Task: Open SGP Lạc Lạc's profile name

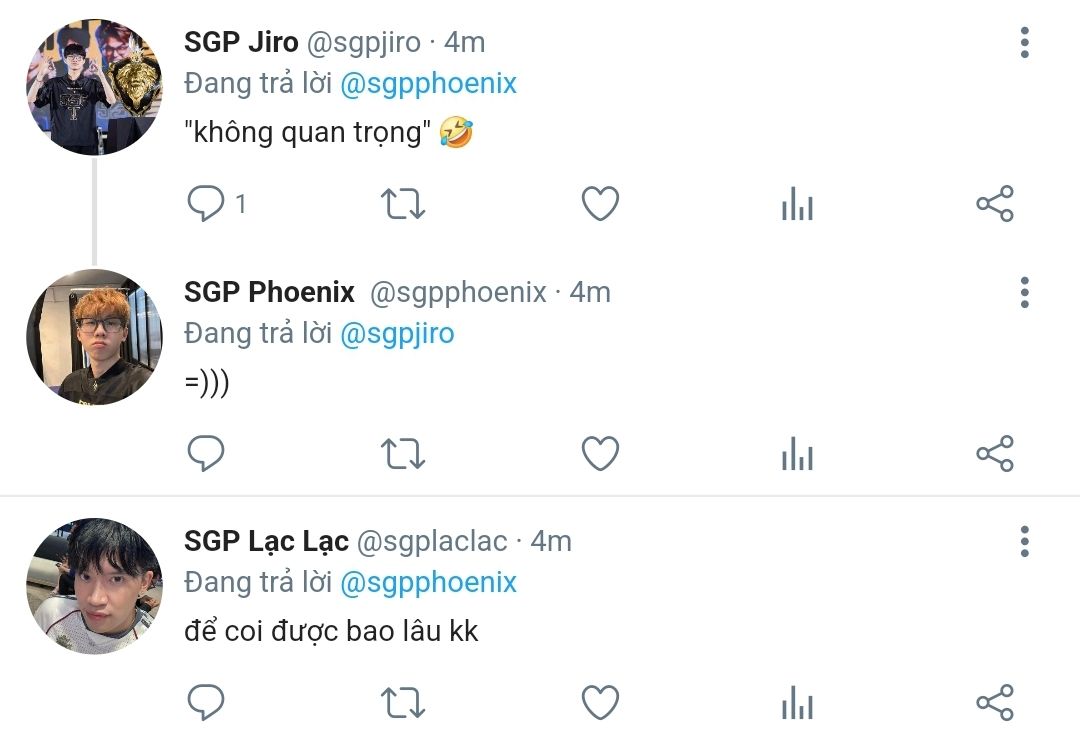Action: point(267,541)
